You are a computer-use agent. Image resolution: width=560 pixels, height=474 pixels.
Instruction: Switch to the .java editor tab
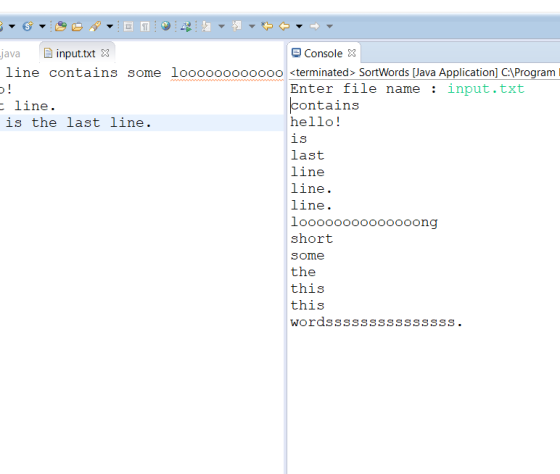(10, 54)
